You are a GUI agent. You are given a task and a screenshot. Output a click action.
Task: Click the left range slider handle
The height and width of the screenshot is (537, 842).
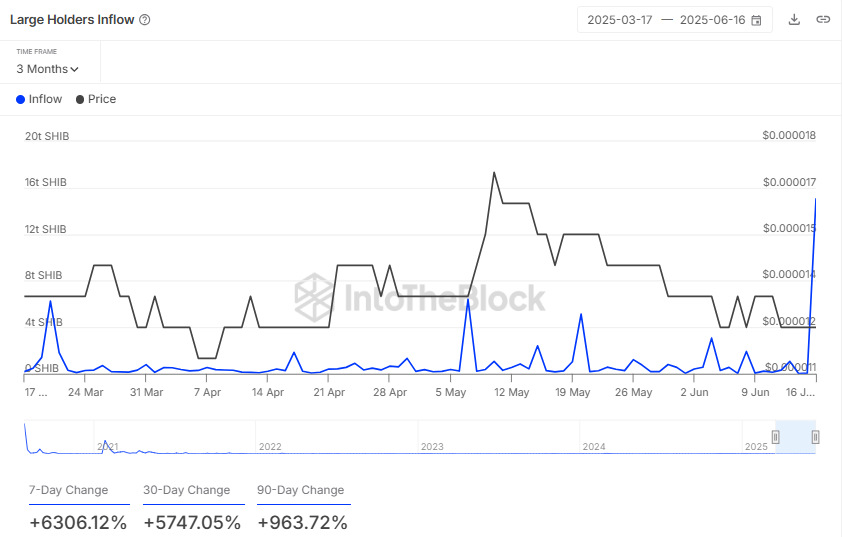pyautogui.click(x=775, y=437)
